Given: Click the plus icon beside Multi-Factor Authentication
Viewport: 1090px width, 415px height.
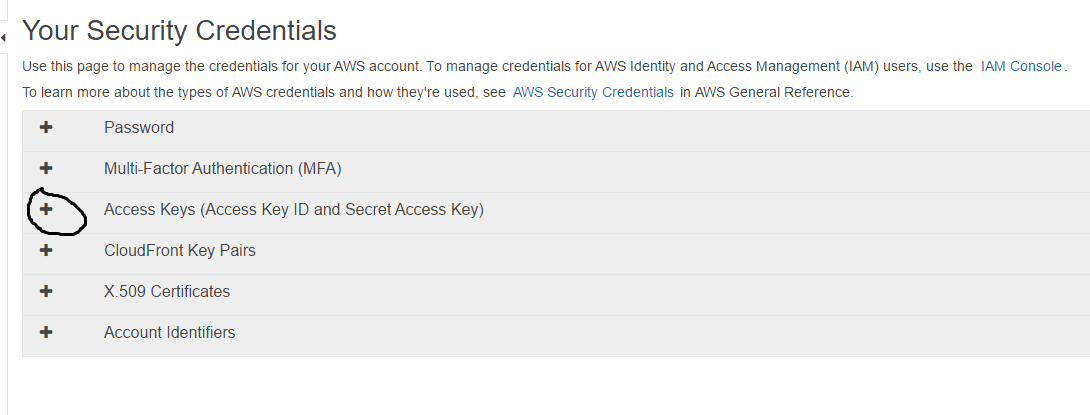Looking at the screenshot, I should pyautogui.click(x=46, y=168).
